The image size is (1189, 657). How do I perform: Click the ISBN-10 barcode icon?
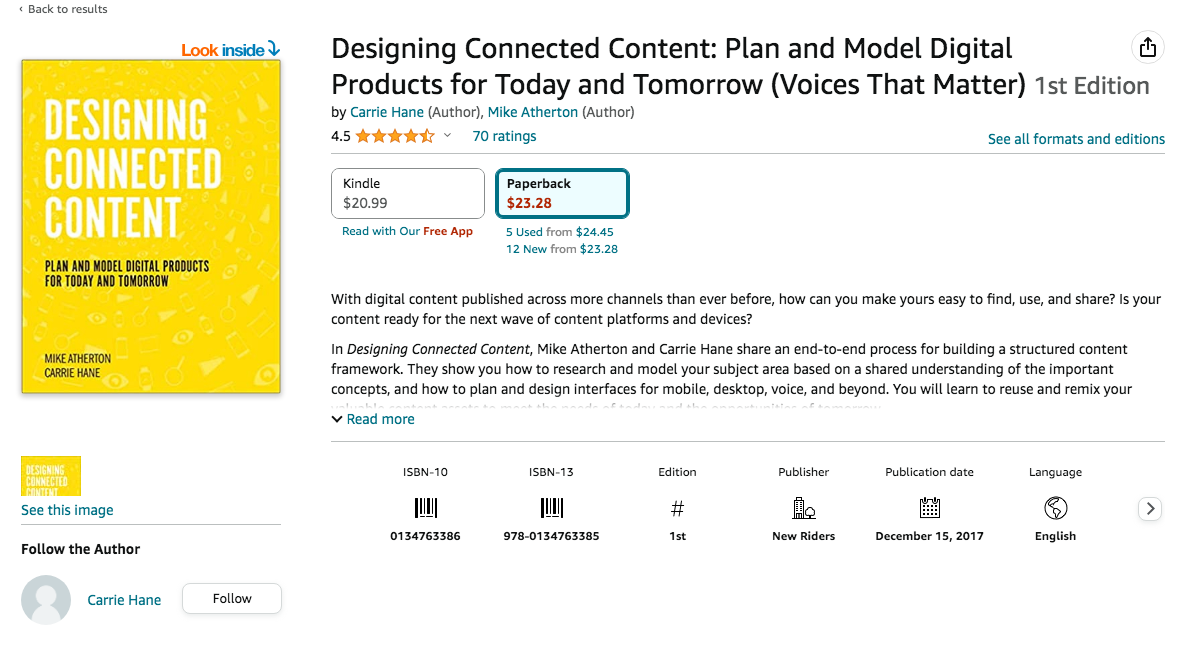tap(425, 507)
